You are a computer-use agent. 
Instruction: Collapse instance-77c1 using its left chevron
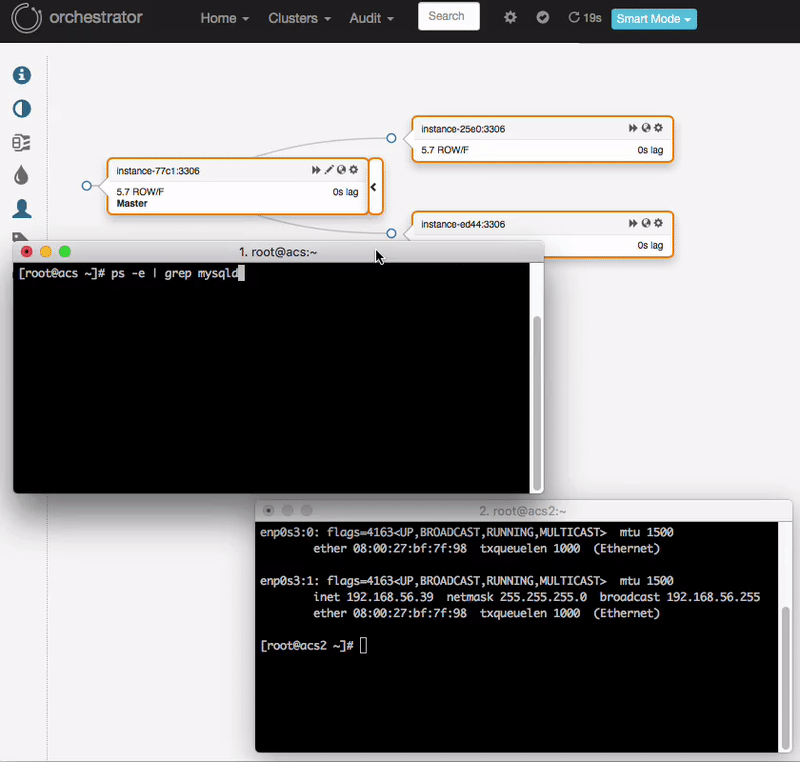pyautogui.click(x=373, y=186)
